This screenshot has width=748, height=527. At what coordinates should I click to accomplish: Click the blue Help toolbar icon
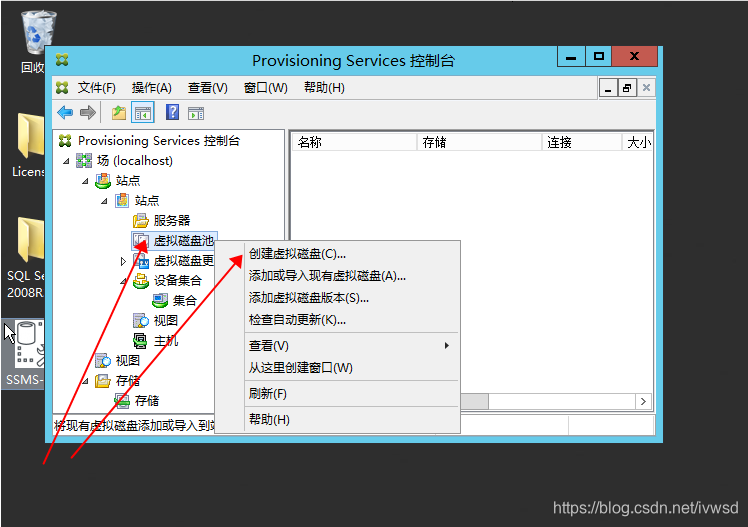pyautogui.click(x=172, y=113)
